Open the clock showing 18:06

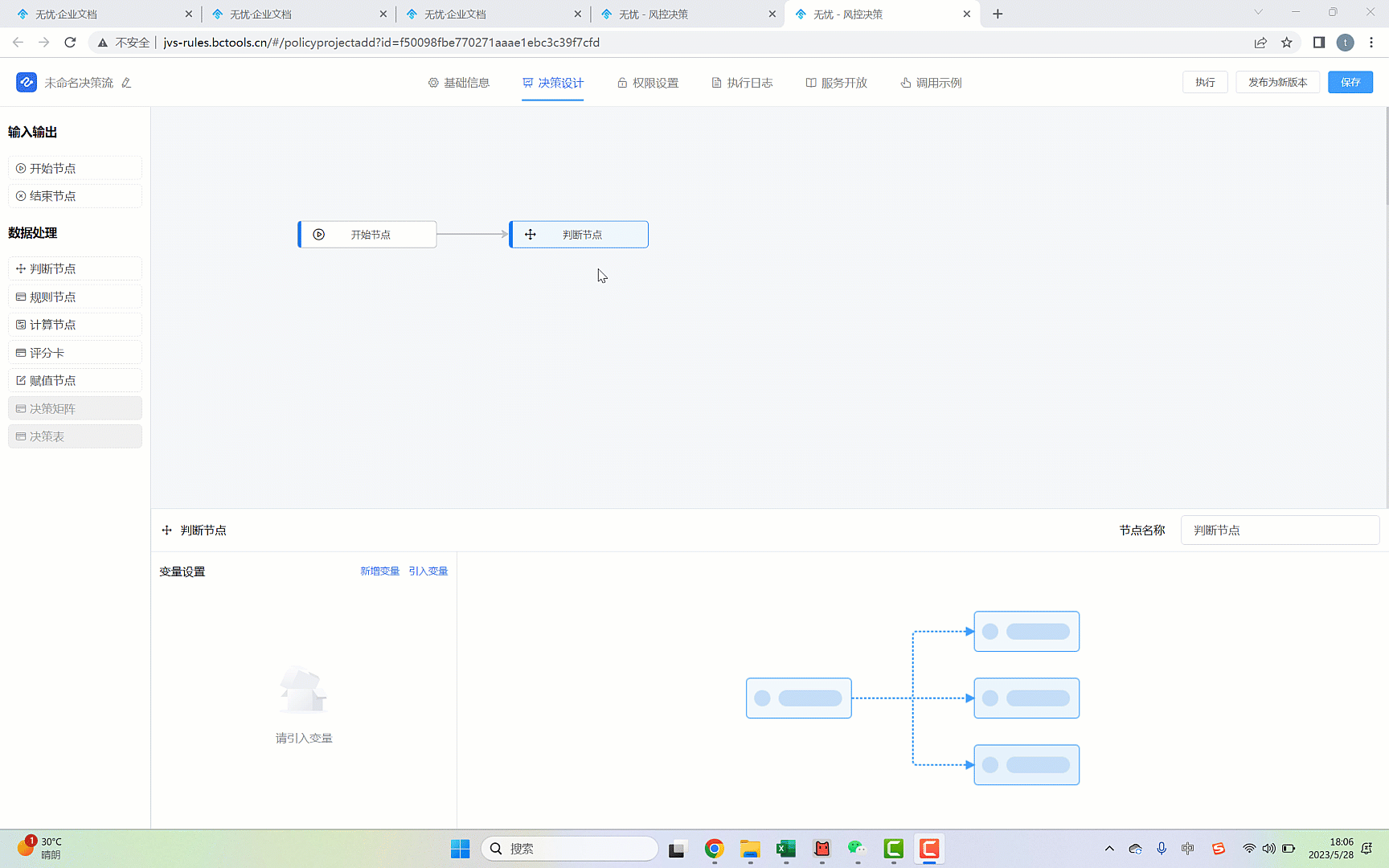[x=1331, y=848]
